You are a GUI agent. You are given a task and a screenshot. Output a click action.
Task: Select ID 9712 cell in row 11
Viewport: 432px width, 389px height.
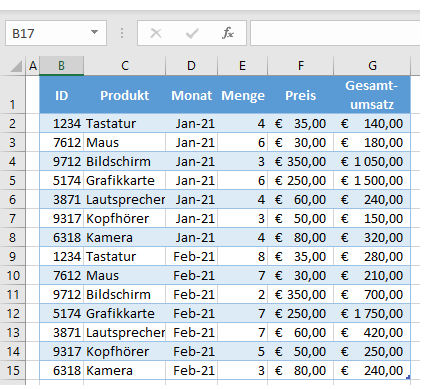(61, 294)
